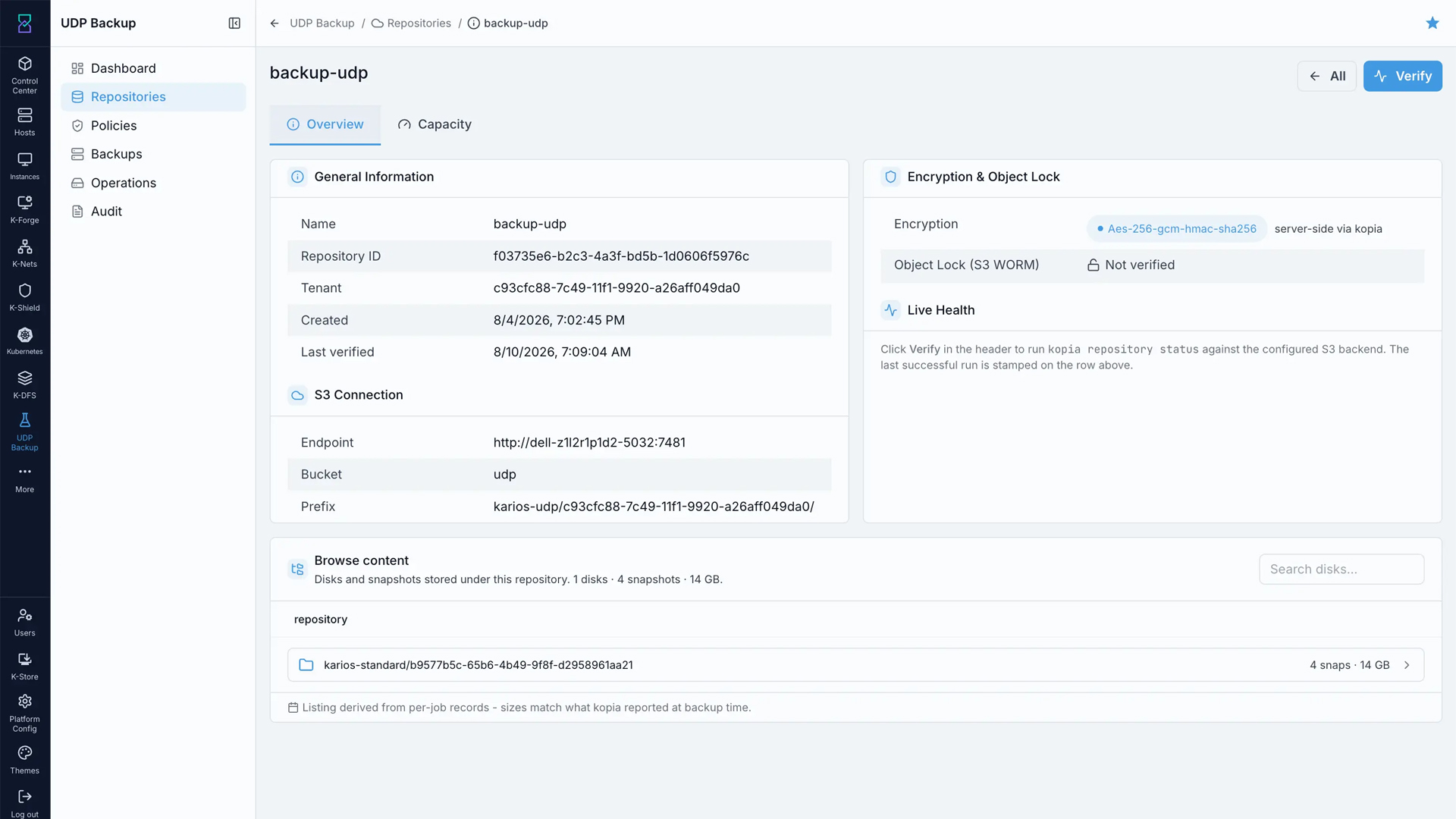Click the Aes-256-gcm-hmac-sha256 badge
The image size is (1456, 819).
(x=1176, y=229)
